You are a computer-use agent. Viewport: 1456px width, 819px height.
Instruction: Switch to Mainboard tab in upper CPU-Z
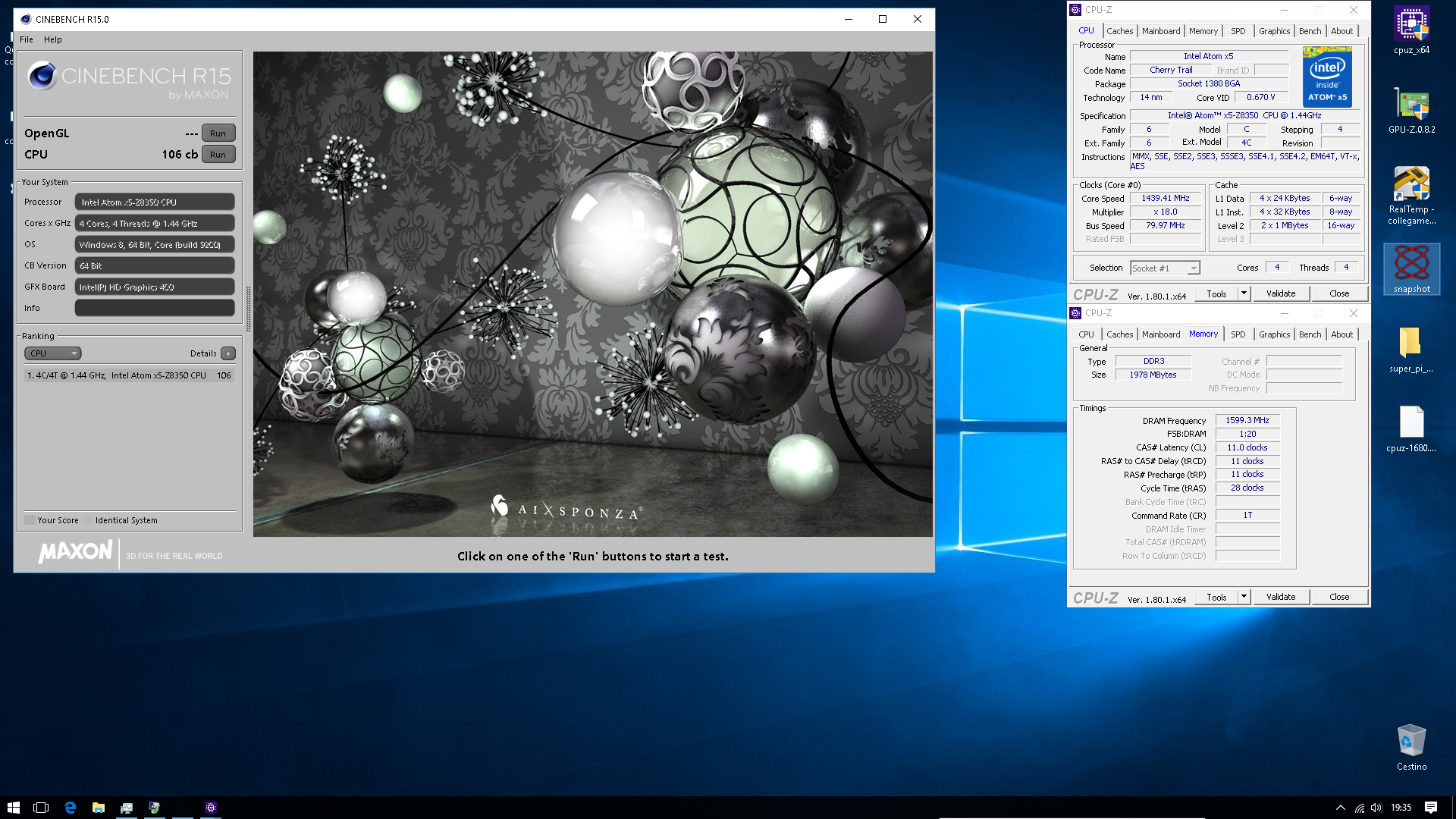(x=1161, y=31)
